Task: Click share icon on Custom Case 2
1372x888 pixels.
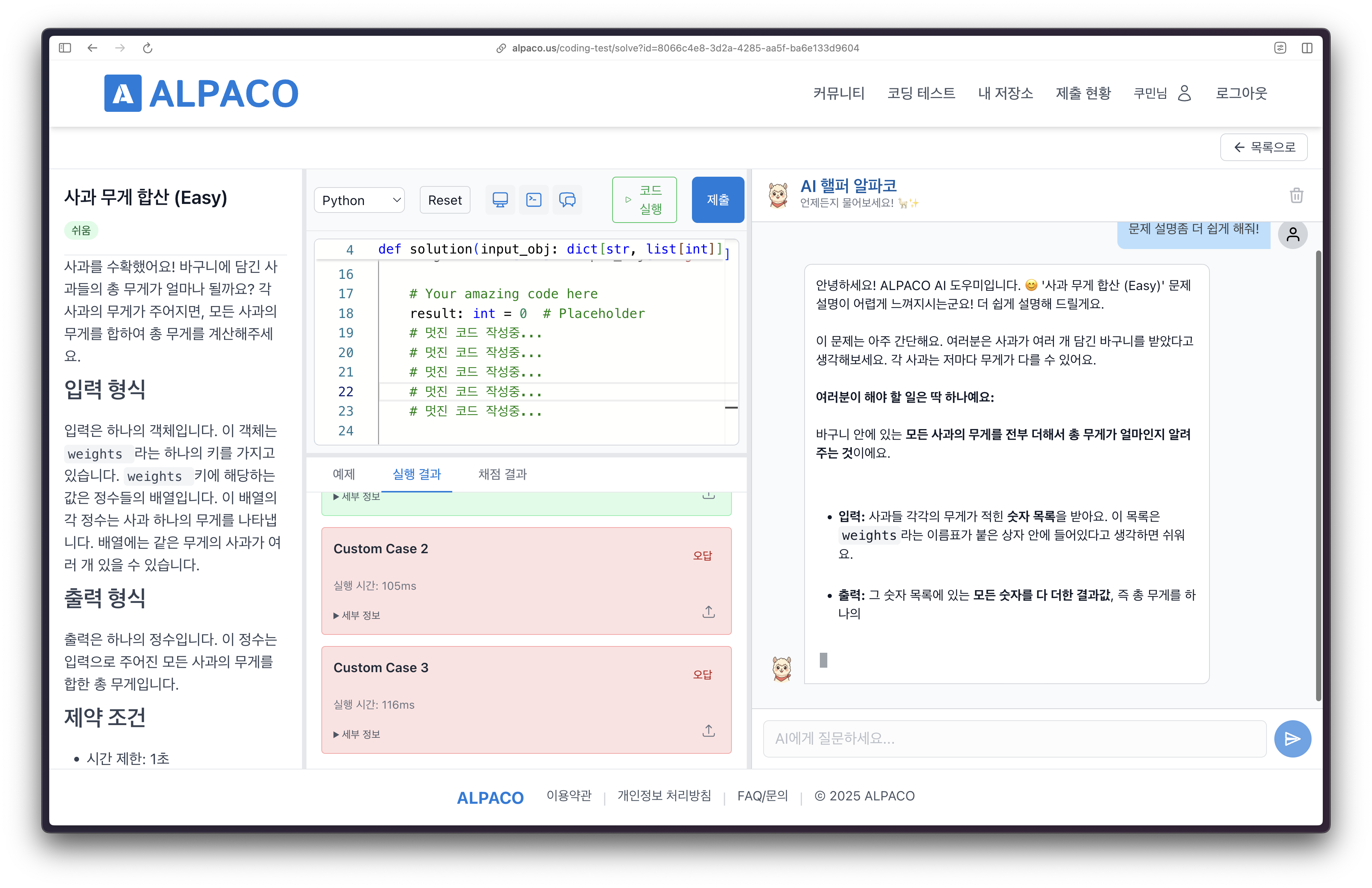Action: (x=708, y=612)
